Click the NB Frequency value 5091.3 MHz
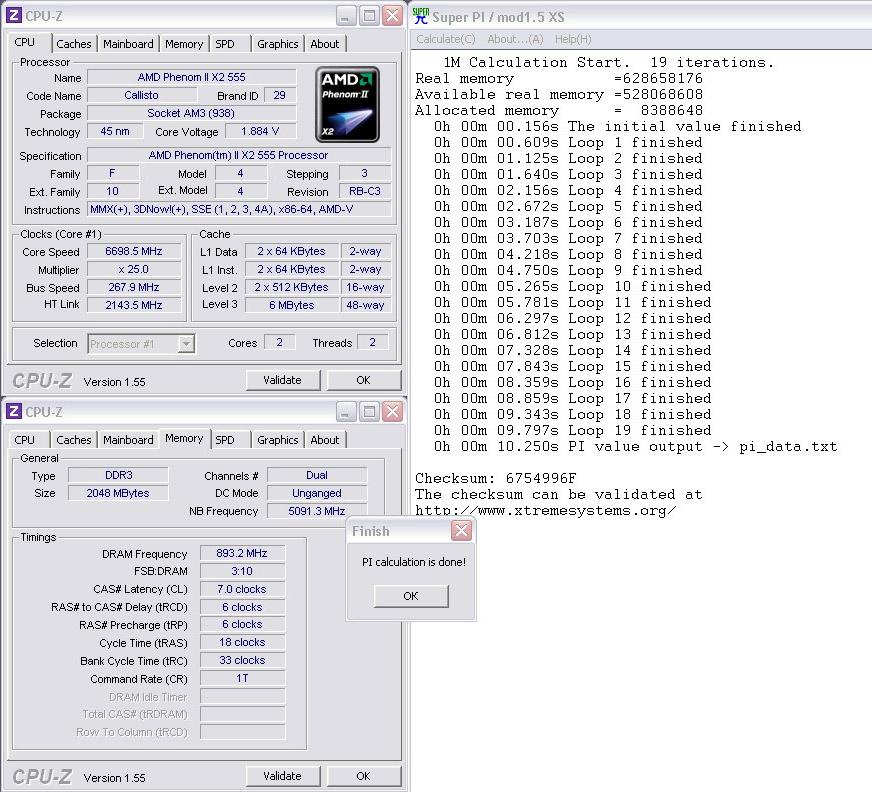Image resolution: width=872 pixels, height=792 pixels. pyautogui.click(x=317, y=511)
